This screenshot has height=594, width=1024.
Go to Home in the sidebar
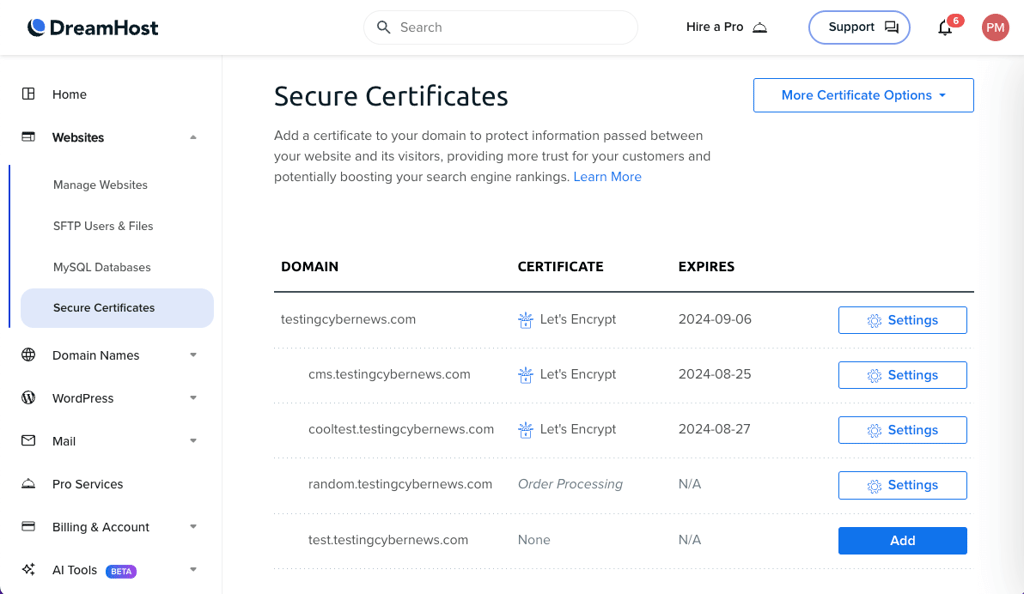pos(69,95)
